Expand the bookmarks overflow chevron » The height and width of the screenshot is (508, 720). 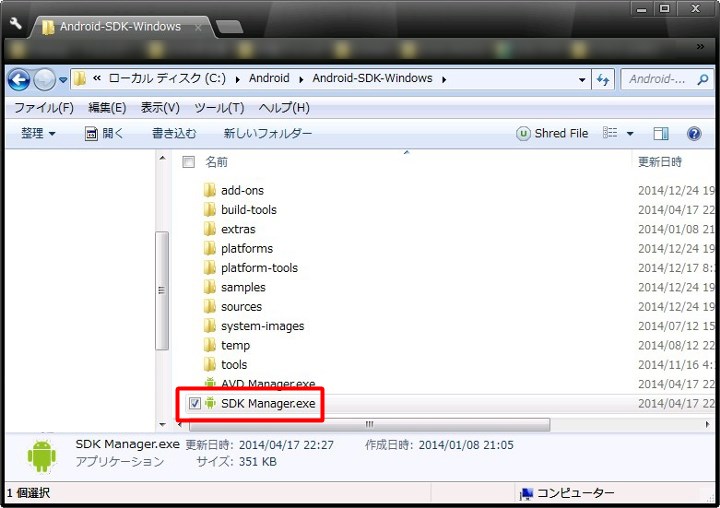(x=700, y=46)
